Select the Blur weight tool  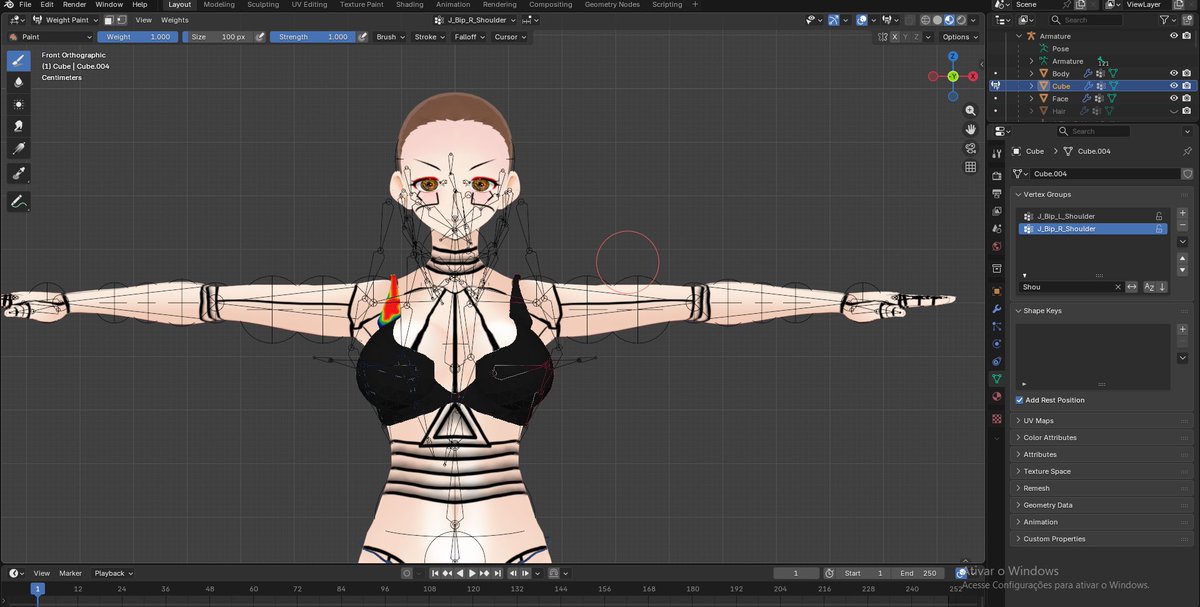[18, 82]
